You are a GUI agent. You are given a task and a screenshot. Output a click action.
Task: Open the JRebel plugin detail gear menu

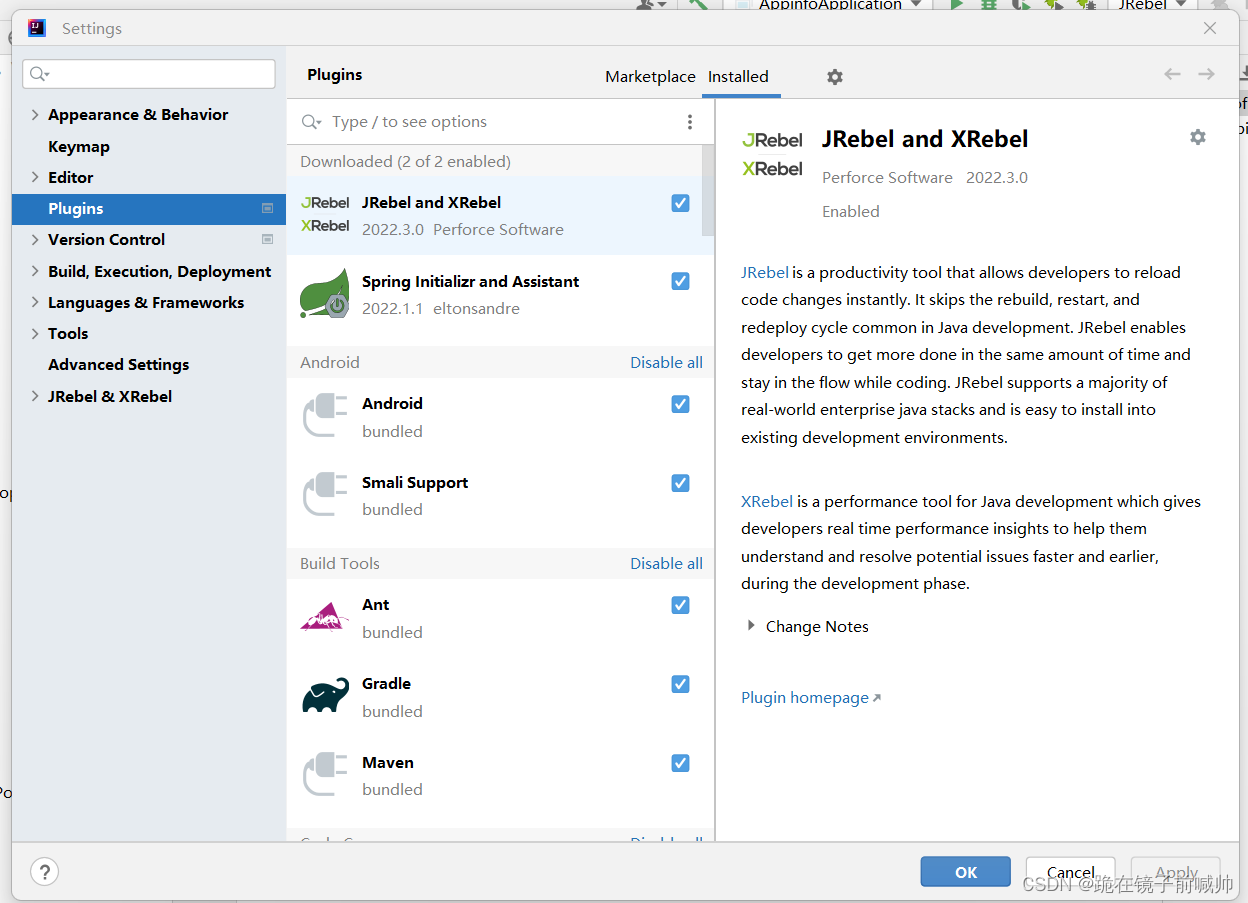tap(1198, 137)
